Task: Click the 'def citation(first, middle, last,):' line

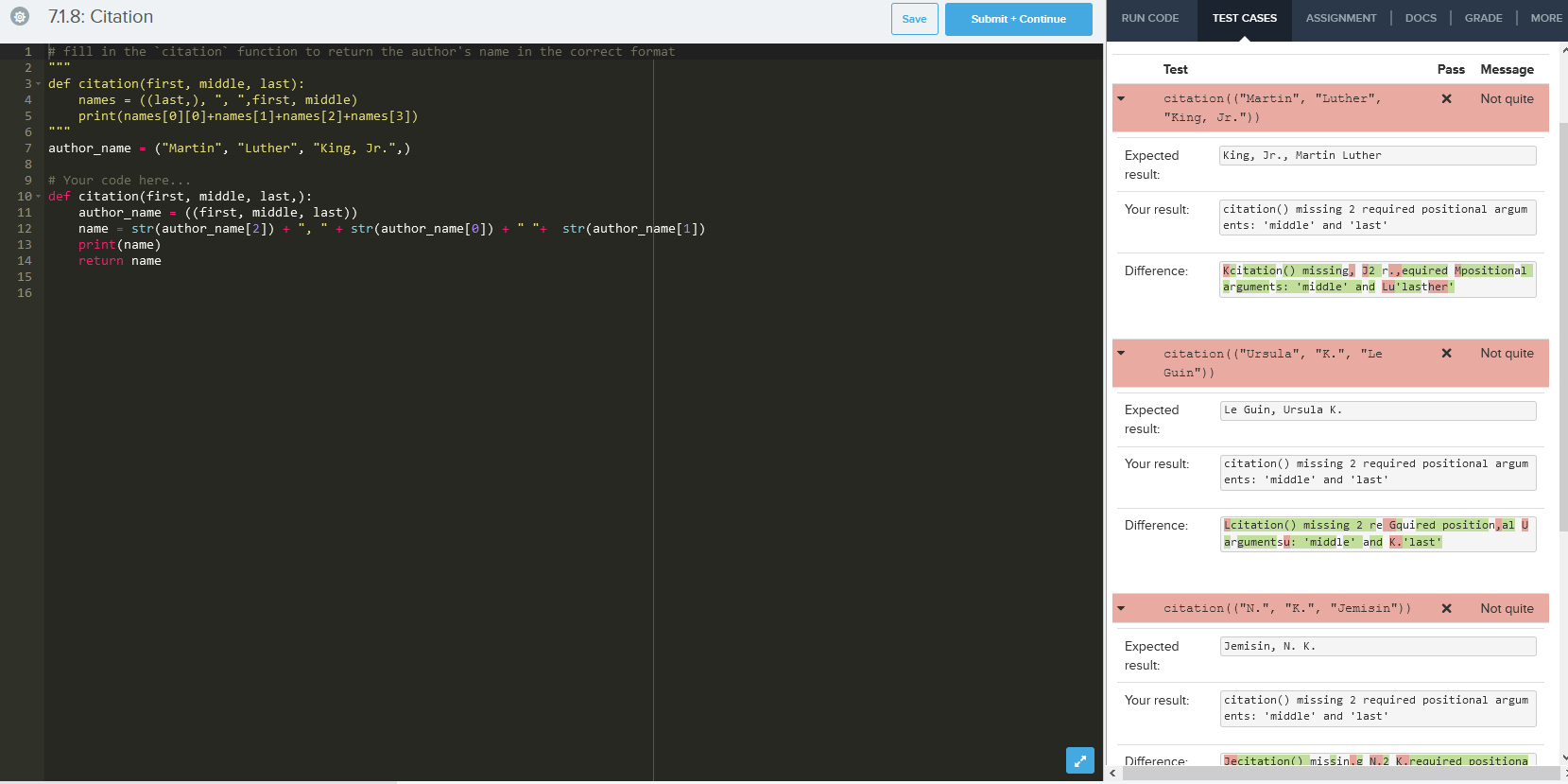Action: (x=180, y=197)
